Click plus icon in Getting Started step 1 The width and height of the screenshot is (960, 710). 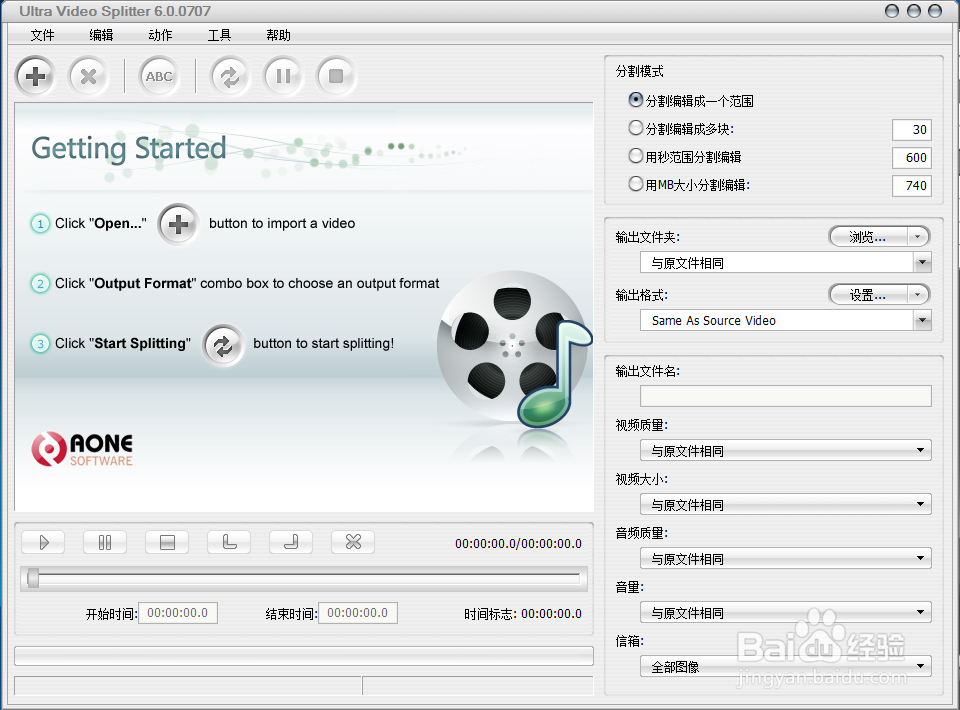(178, 224)
